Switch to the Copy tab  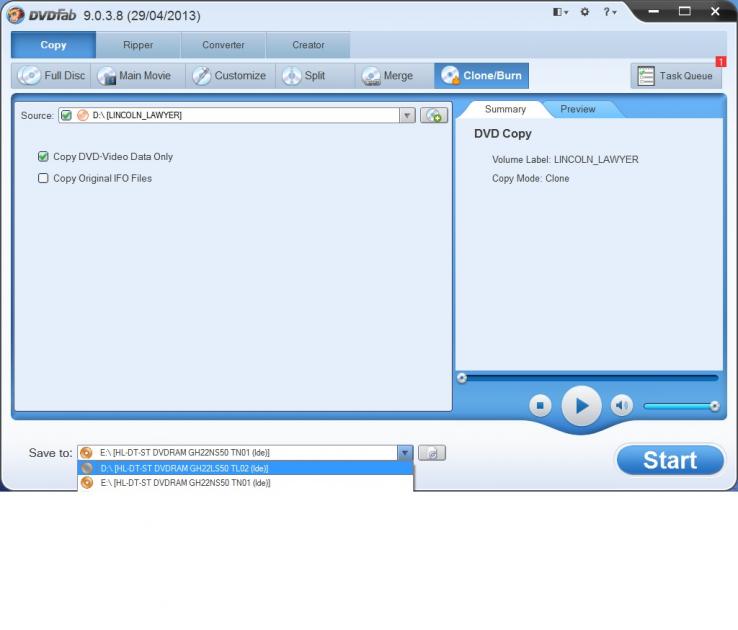coord(54,45)
